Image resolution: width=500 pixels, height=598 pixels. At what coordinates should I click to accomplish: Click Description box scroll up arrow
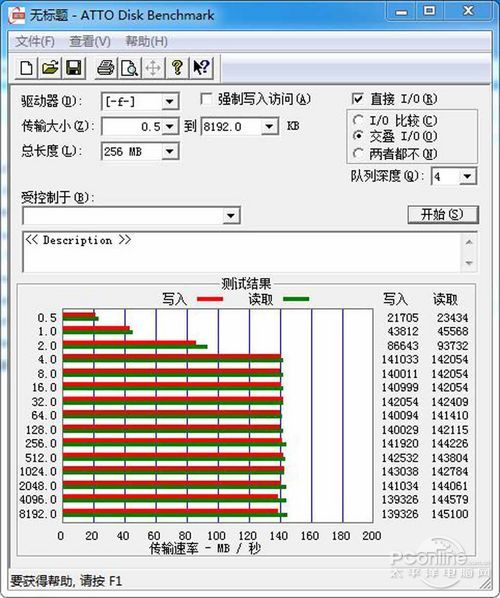click(x=469, y=242)
